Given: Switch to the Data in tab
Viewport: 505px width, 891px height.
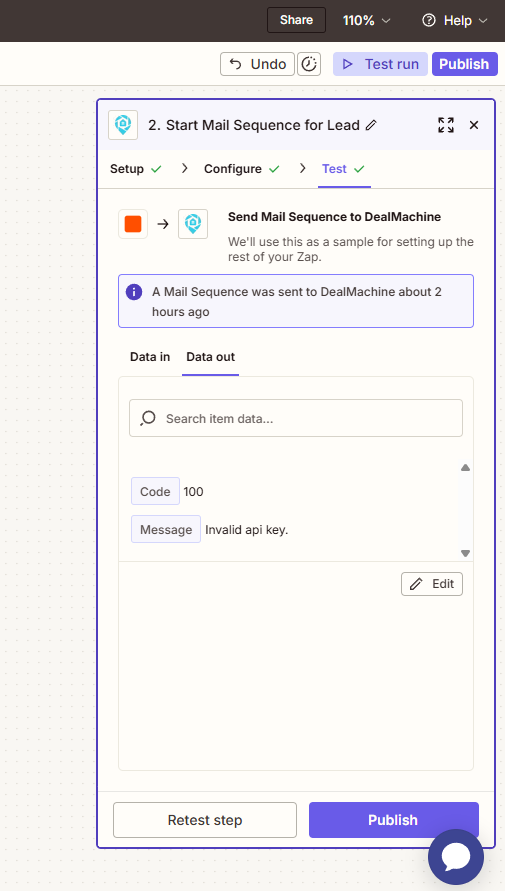Looking at the screenshot, I should coord(150,357).
